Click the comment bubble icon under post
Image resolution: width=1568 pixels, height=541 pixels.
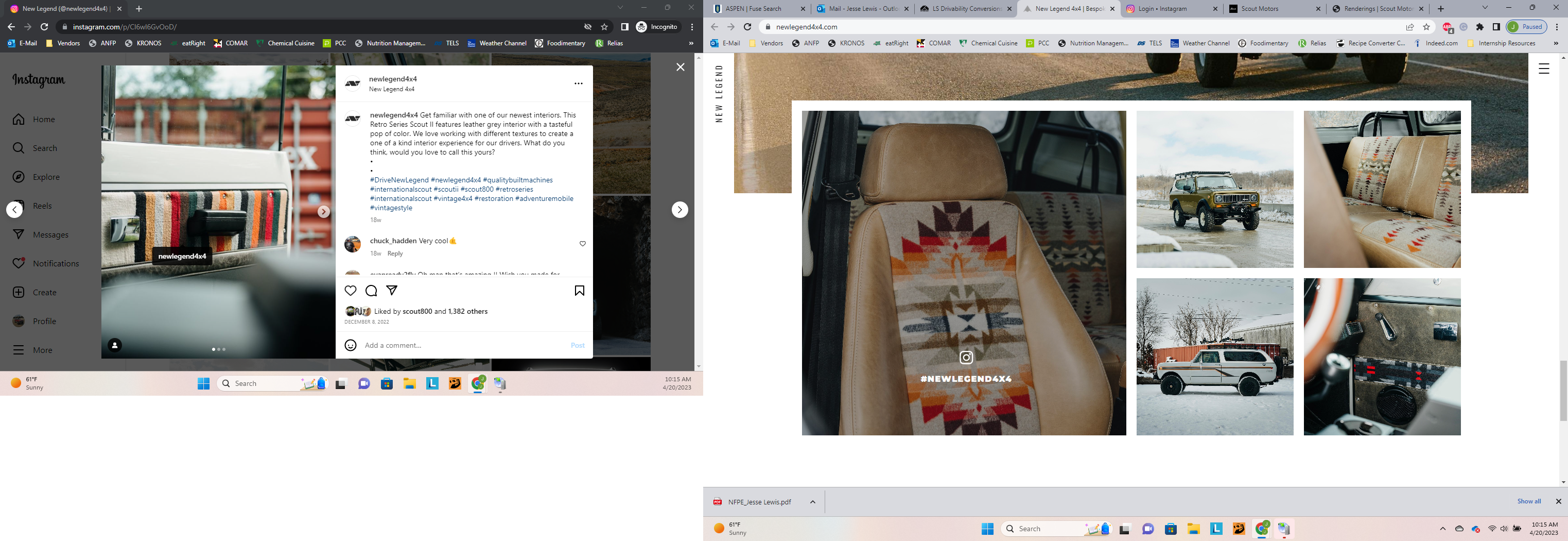(x=371, y=291)
